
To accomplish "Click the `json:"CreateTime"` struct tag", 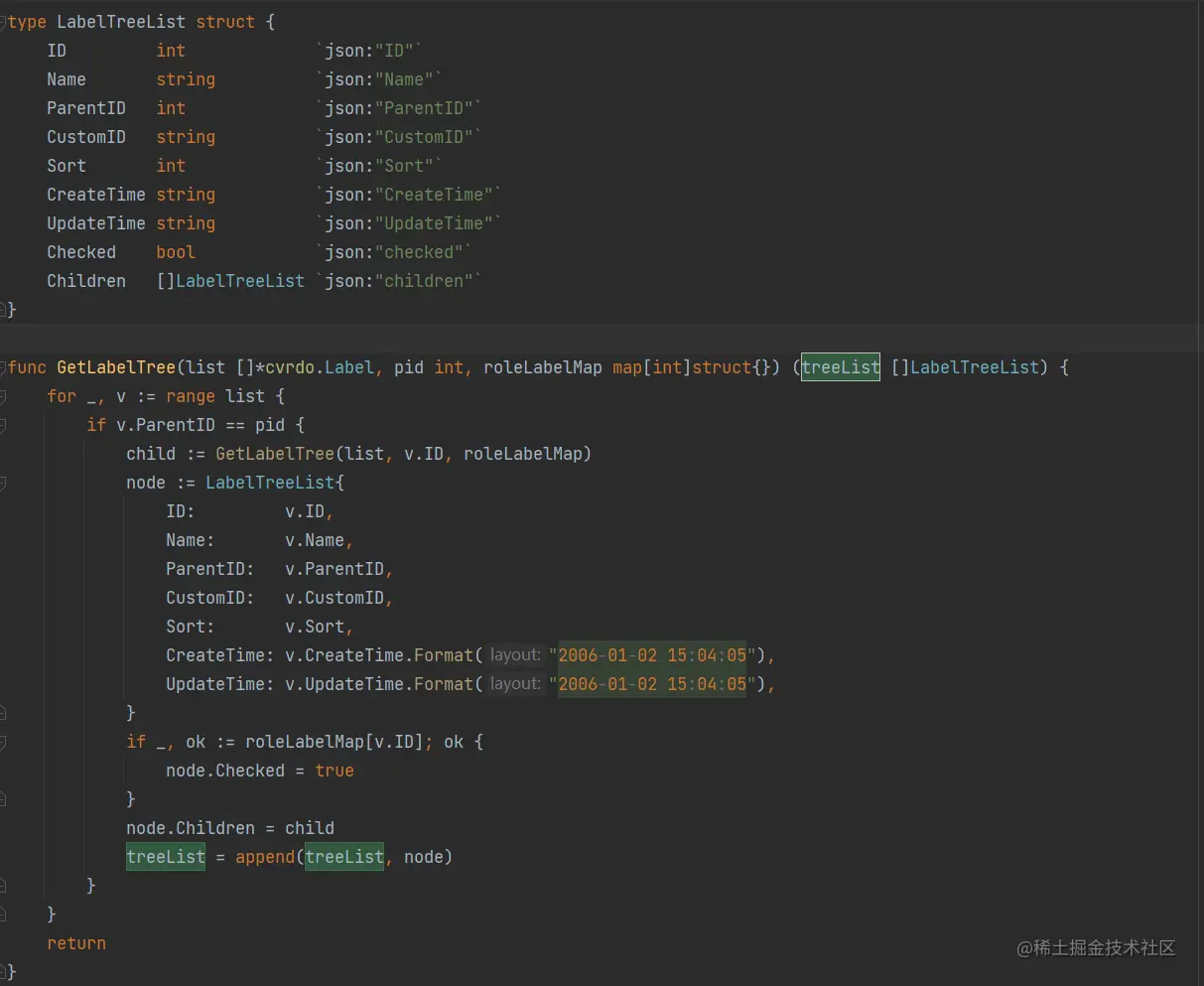I will 409,195.
